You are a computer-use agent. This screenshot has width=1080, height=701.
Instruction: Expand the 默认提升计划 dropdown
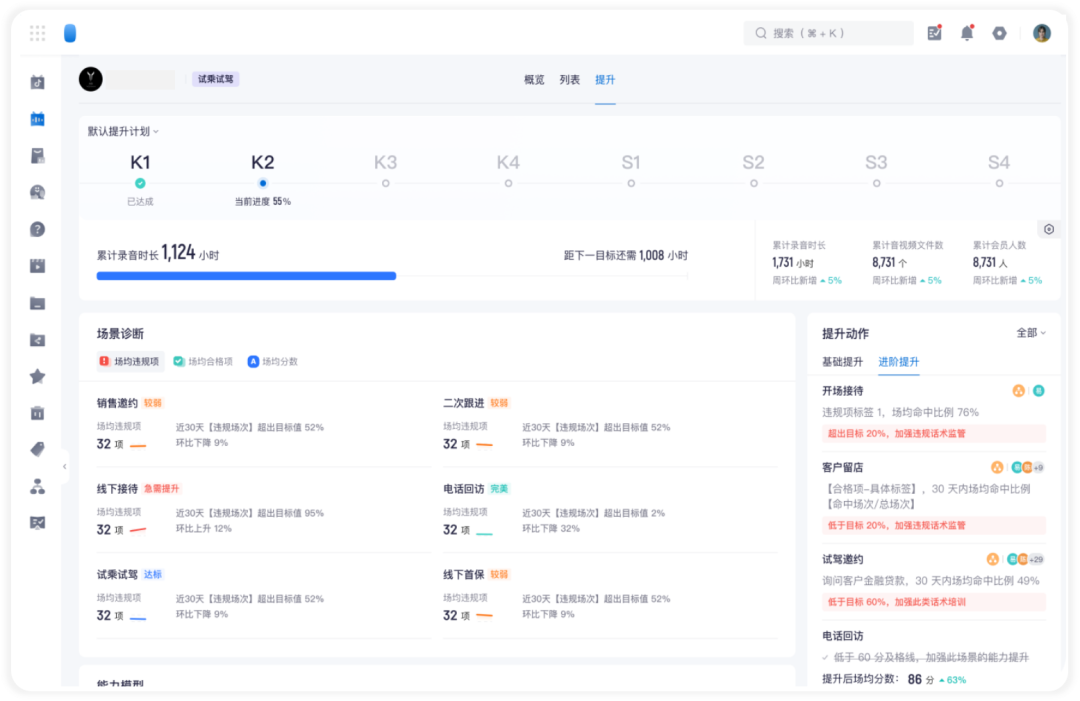pos(123,132)
